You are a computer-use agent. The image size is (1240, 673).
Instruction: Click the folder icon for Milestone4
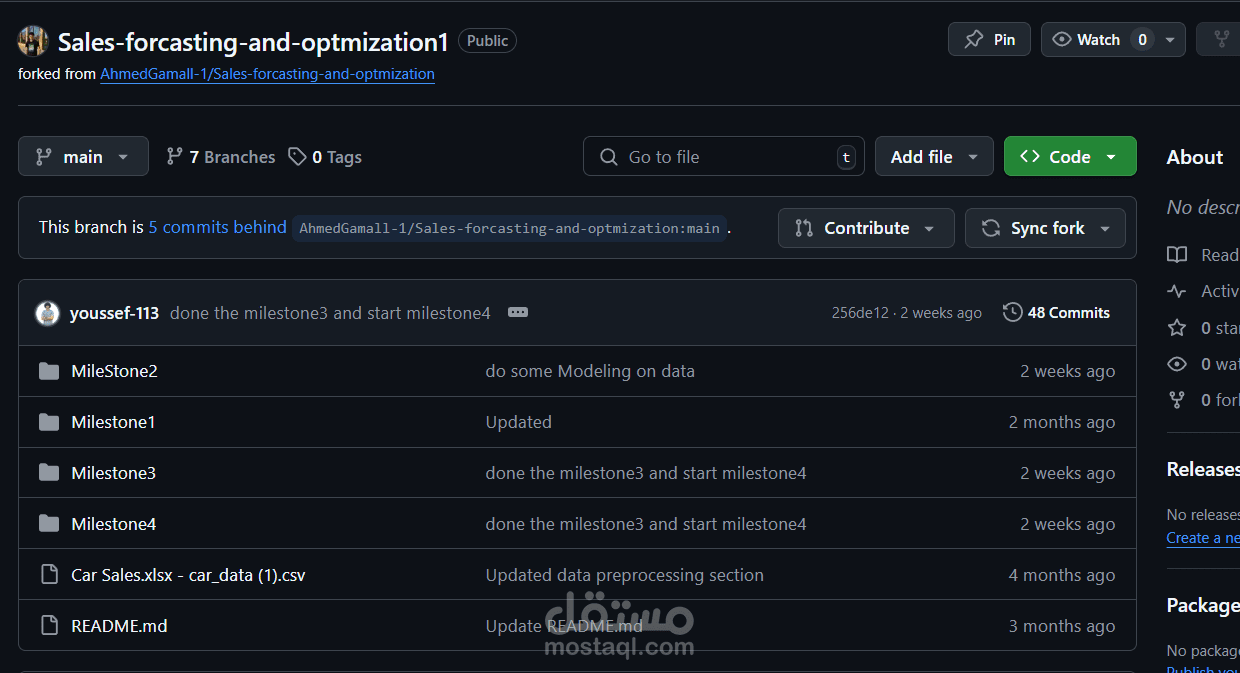point(49,524)
